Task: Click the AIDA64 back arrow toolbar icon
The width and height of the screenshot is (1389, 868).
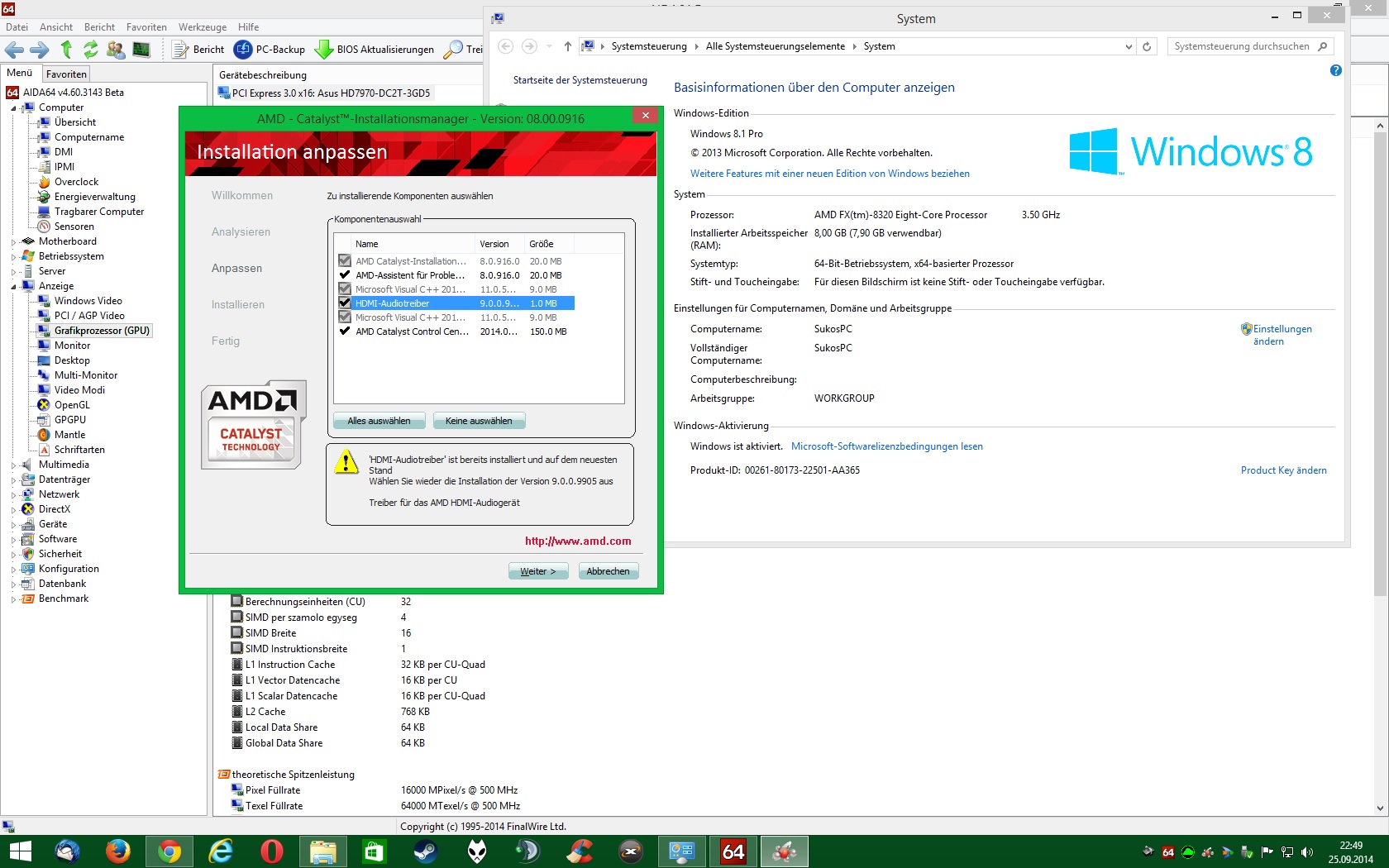Action: pyautogui.click(x=14, y=50)
